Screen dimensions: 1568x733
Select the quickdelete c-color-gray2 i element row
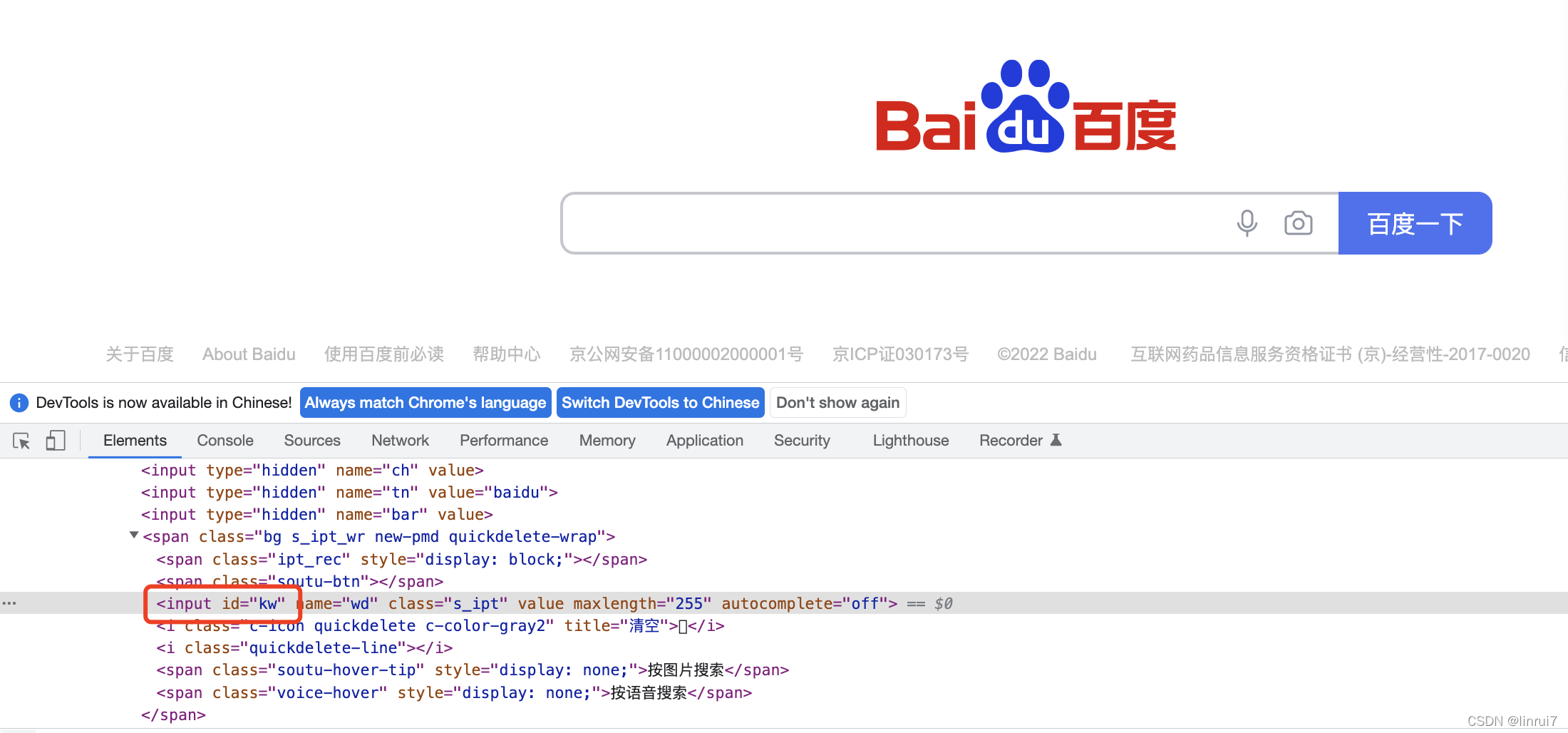[440, 626]
